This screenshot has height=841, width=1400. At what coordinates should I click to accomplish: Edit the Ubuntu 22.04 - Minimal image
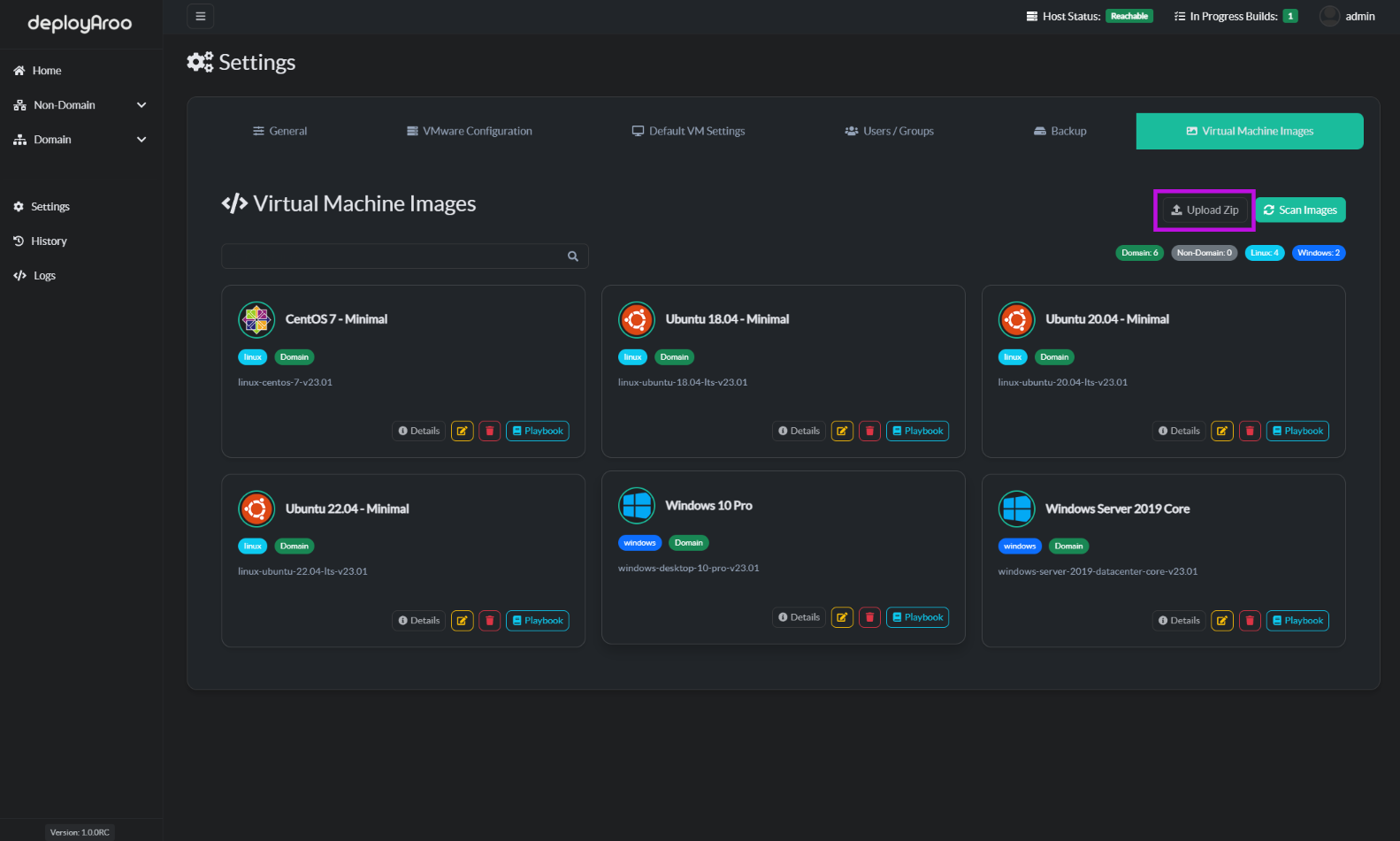(463, 621)
